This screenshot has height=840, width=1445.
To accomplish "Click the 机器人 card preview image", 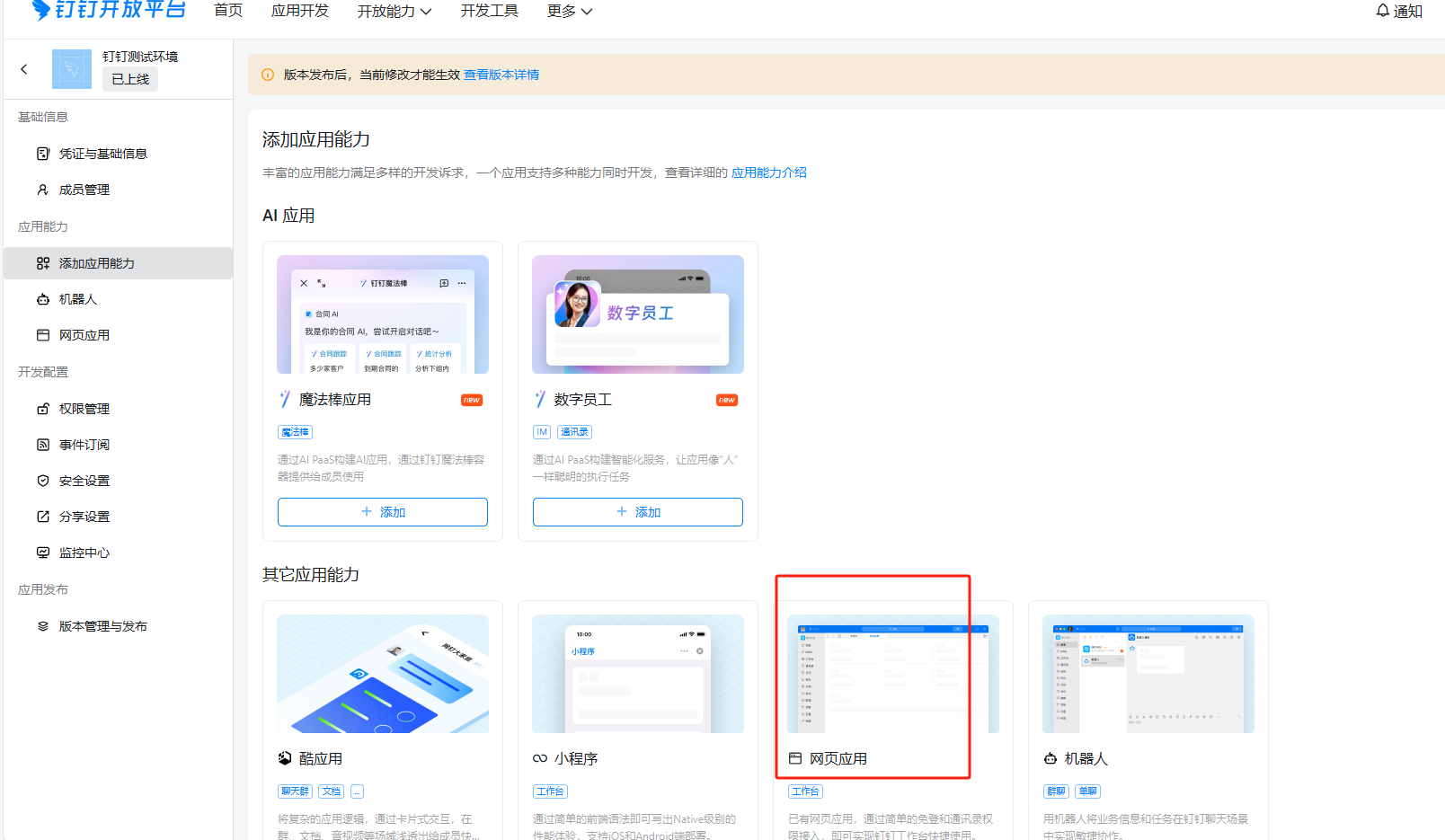I will tap(1148, 674).
